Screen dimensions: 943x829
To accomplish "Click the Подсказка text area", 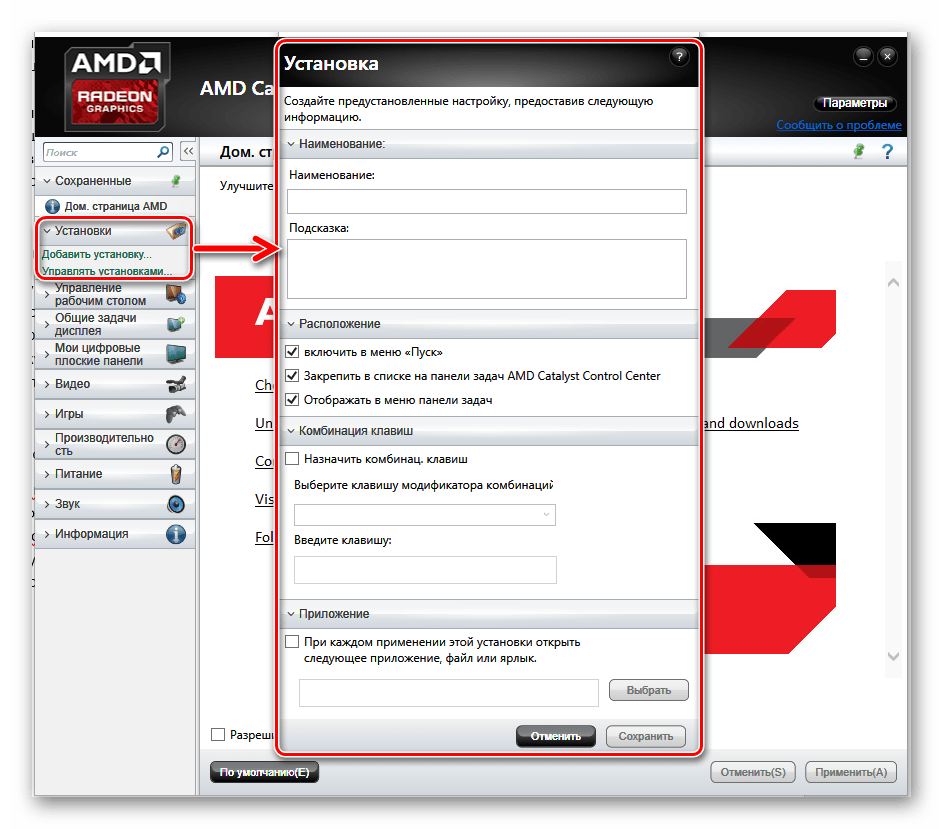I will point(487,269).
